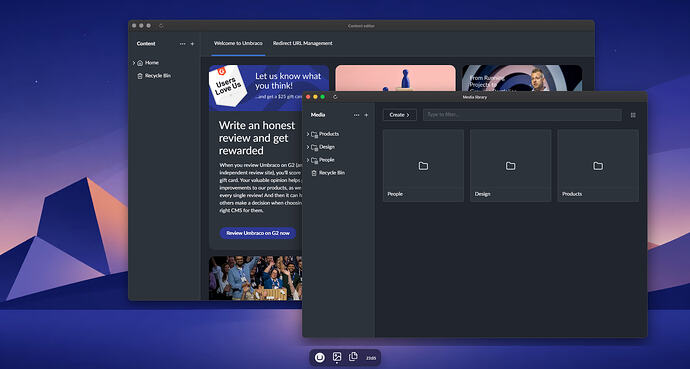Select the People label in Media tree

[327, 160]
